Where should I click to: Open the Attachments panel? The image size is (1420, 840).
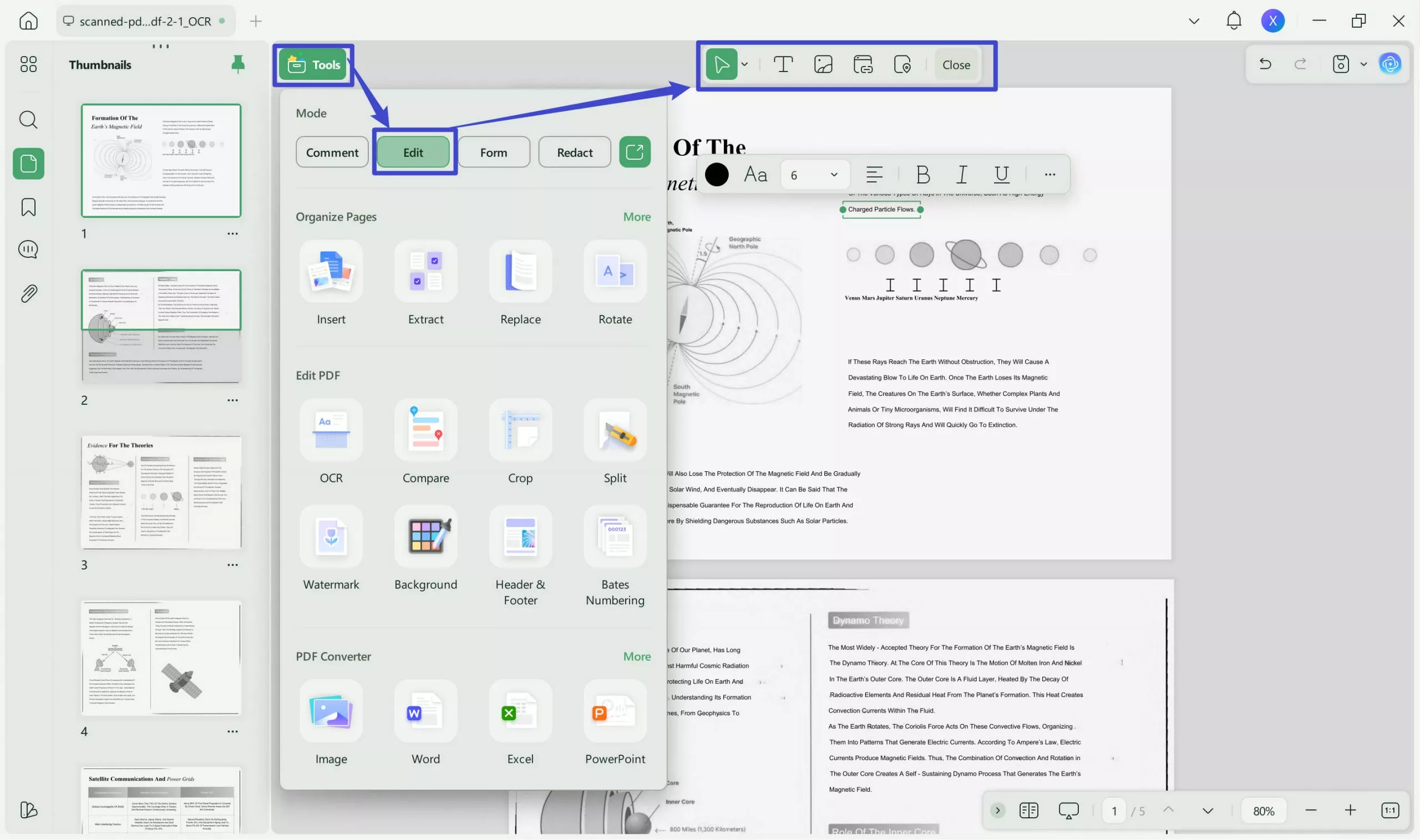point(28,293)
